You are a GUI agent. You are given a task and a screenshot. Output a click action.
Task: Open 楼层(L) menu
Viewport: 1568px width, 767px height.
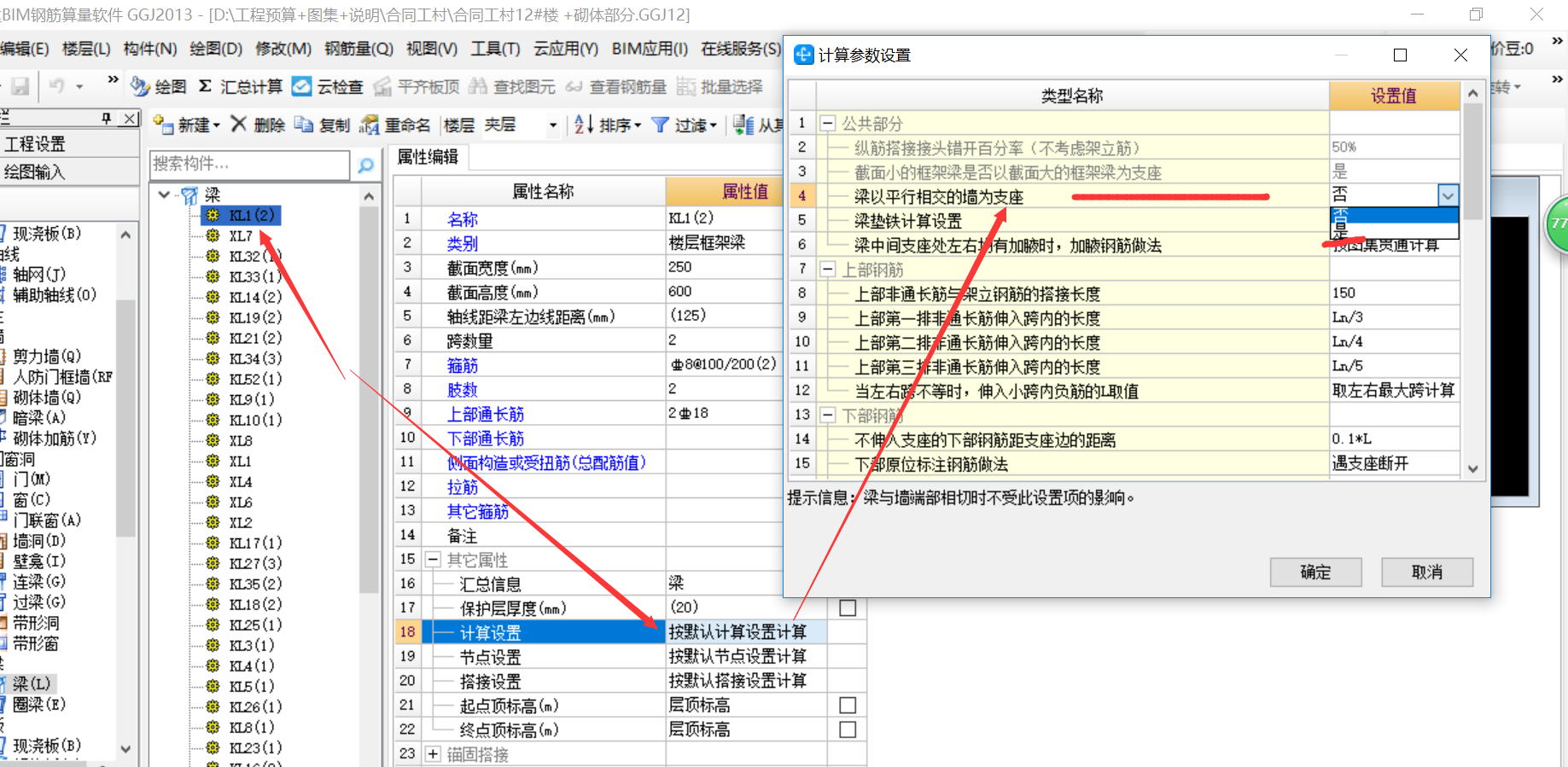tap(86, 49)
